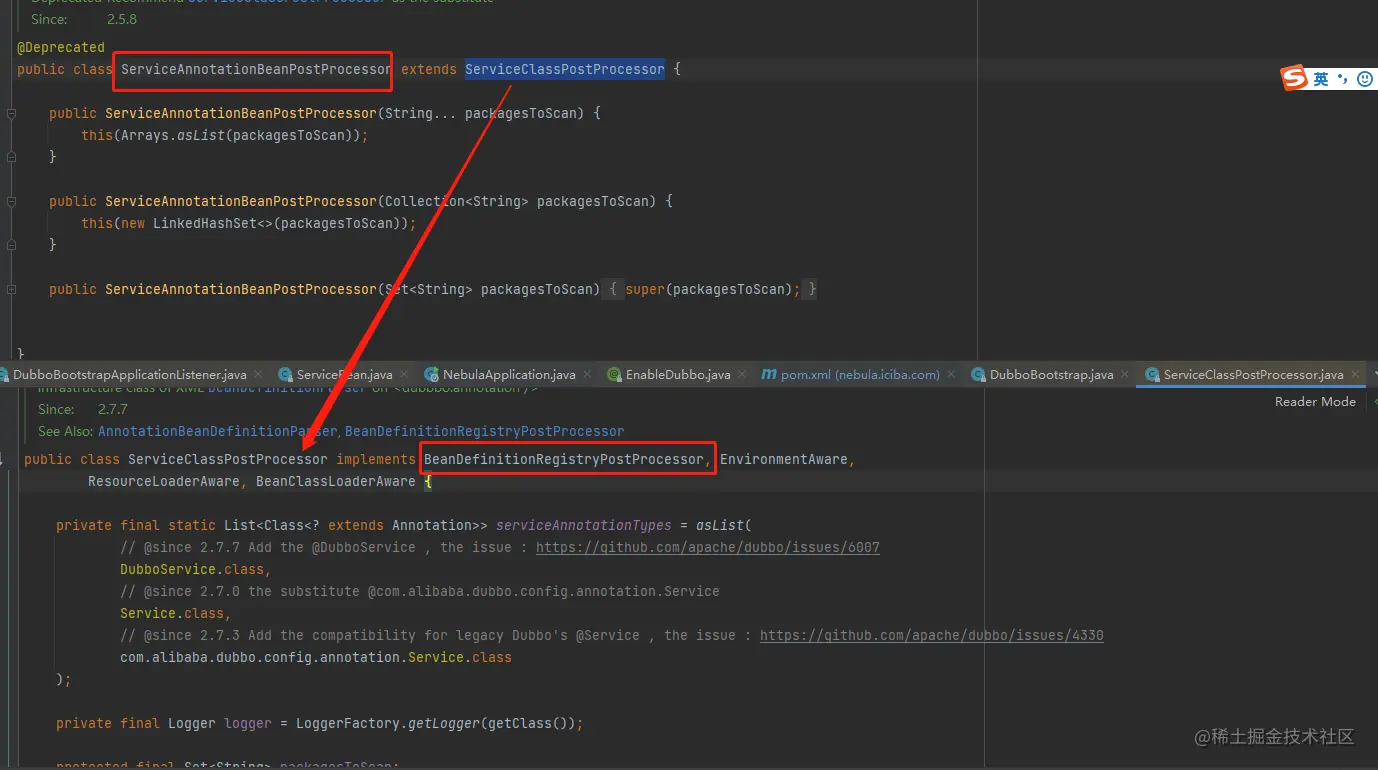This screenshot has width=1378, height=770.
Task: Click the folded super(packagesToScan); code block
Action: (x=712, y=290)
